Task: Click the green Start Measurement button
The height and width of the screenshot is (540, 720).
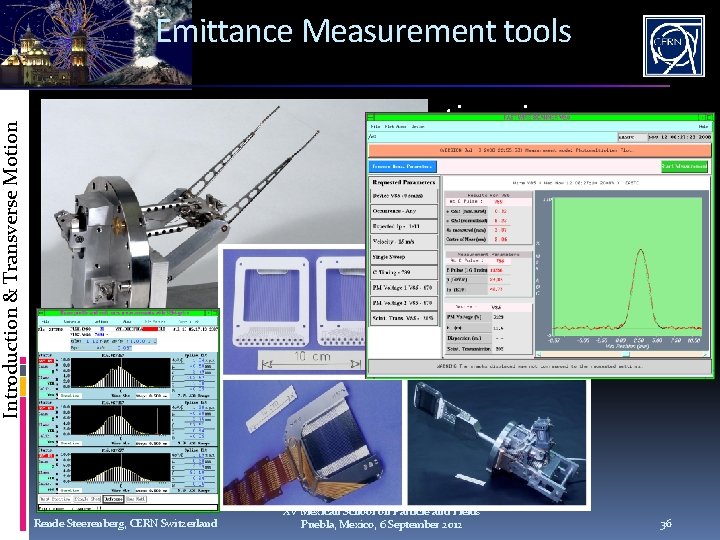Action: tap(684, 167)
